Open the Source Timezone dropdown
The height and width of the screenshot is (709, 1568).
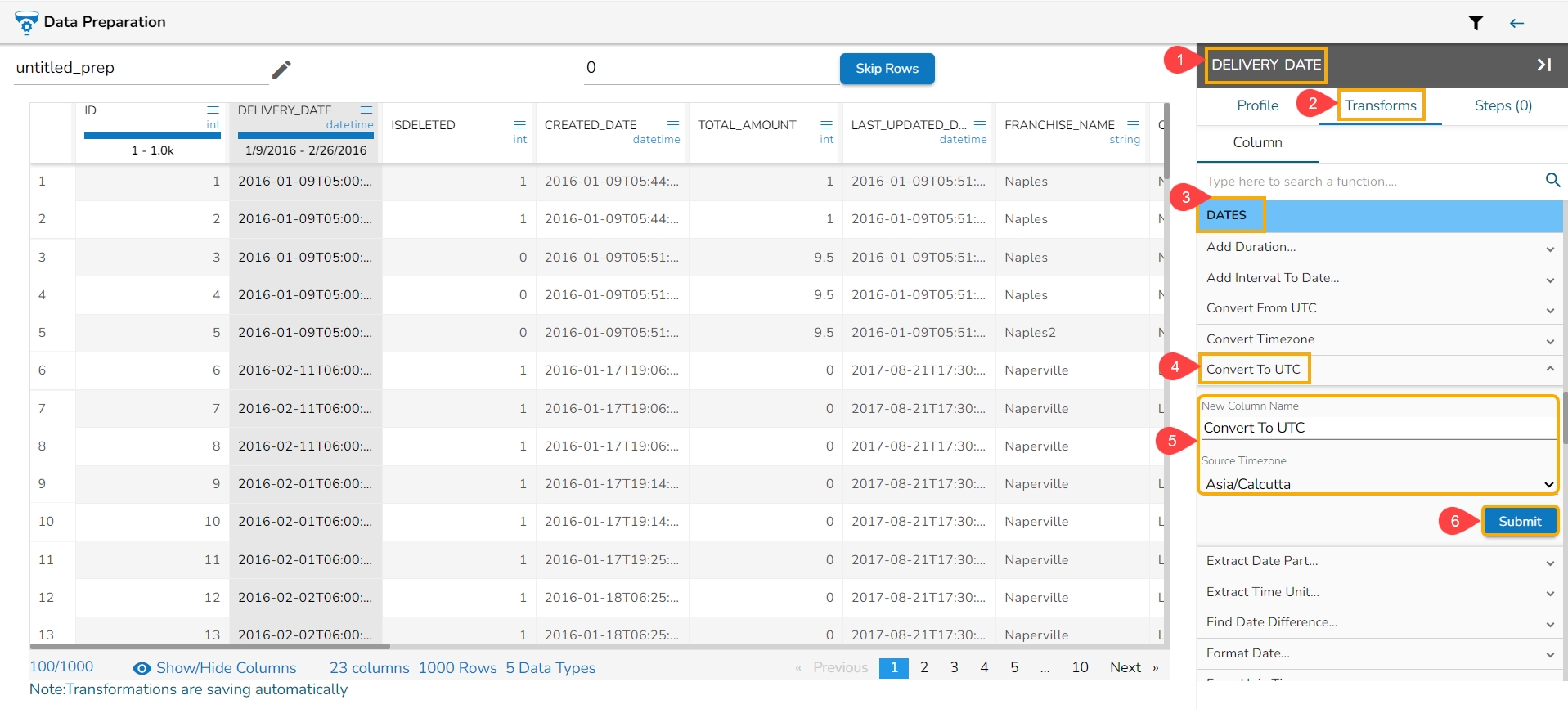pyautogui.click(x=1378, y=484)
